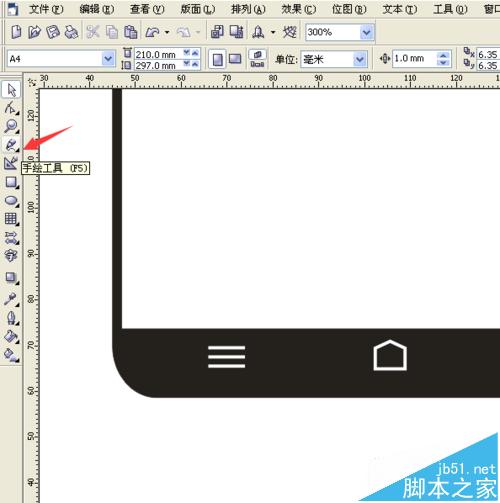Click the duplicate distance x 6.35 field
Image resolution: width=500 pixels, height=503 pixels.
click(488, 54)
